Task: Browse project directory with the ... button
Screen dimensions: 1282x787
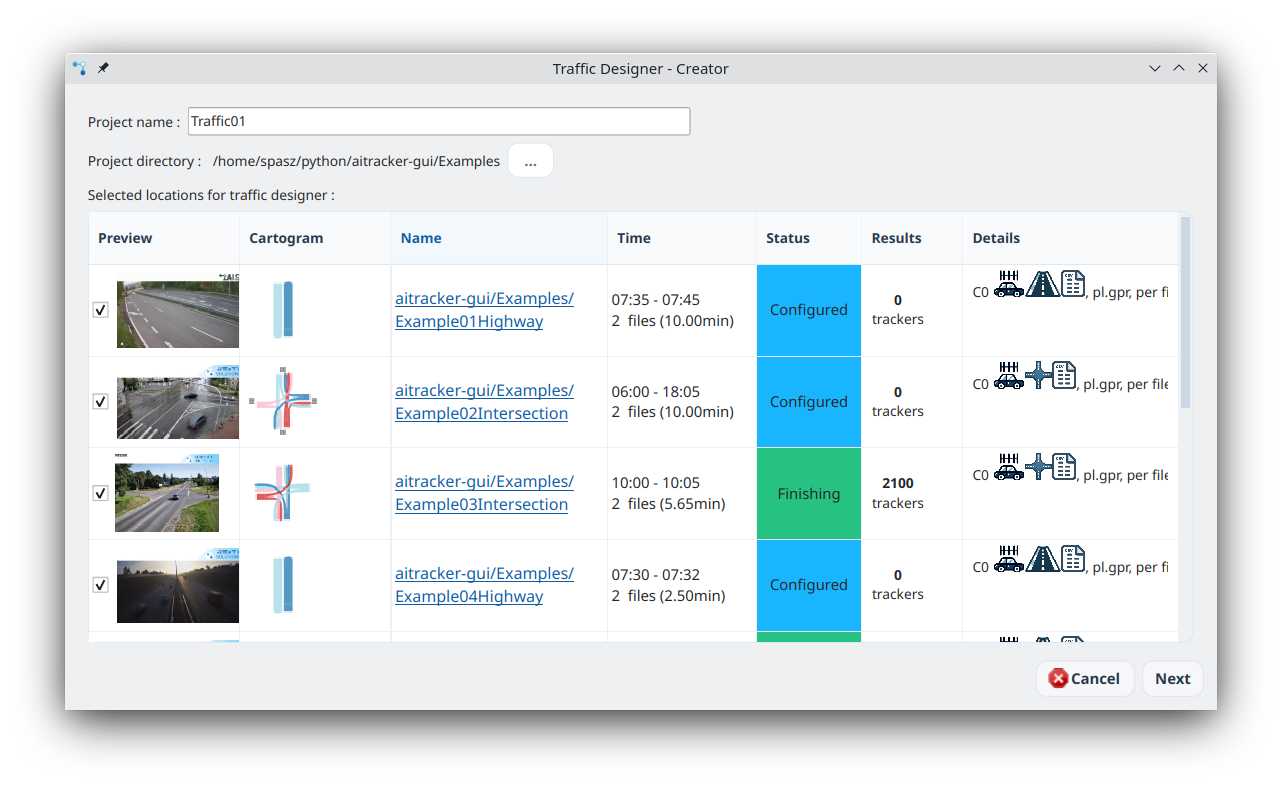Action: (530, 161)
